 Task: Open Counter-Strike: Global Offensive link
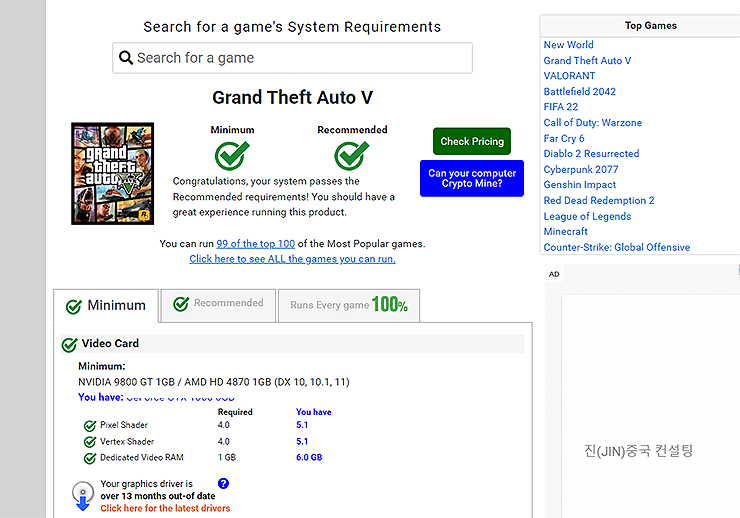tap(617, 247)
